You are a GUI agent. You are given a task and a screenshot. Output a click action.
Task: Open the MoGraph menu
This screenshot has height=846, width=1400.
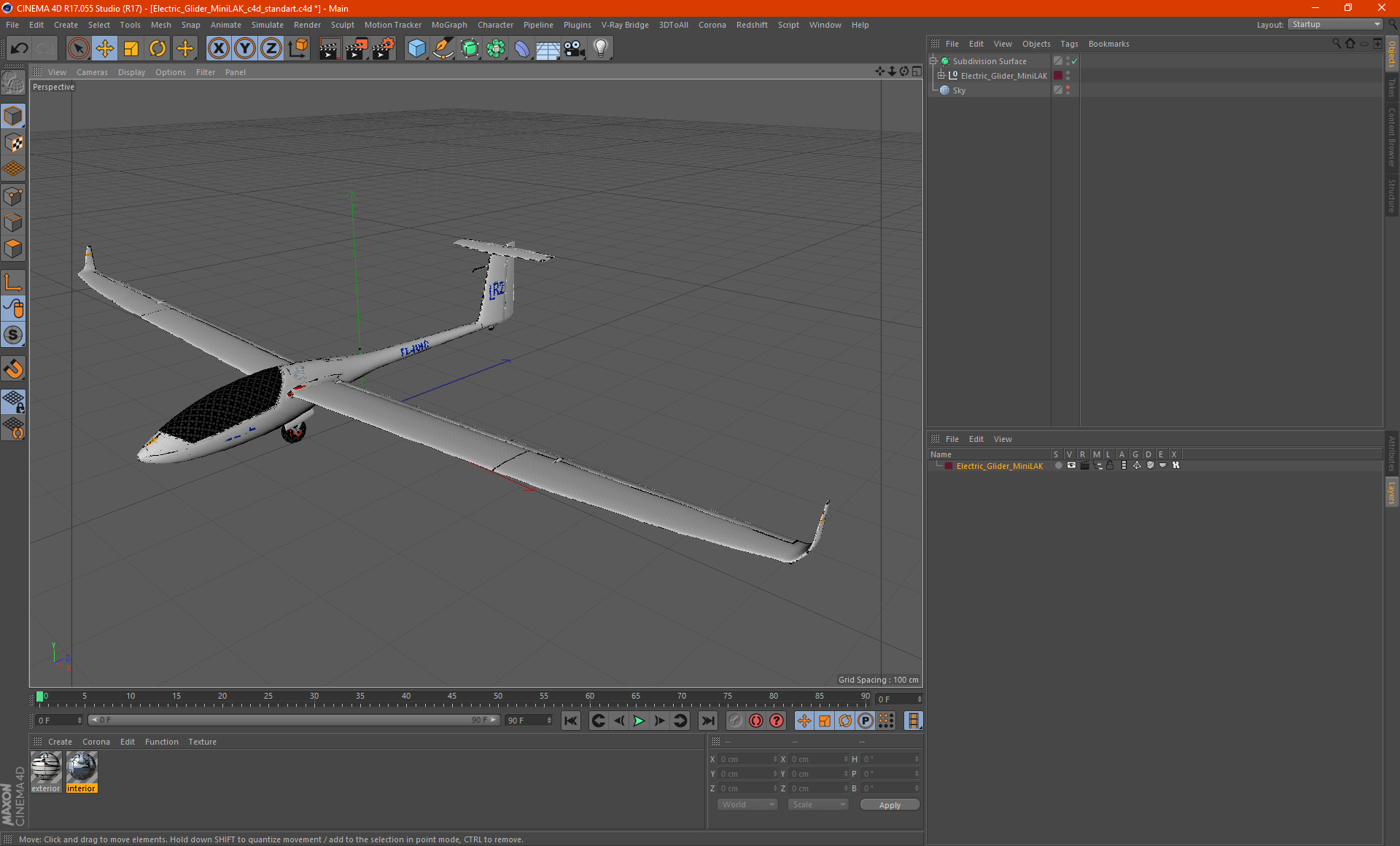pyautogui.click(x=449, y=25)
